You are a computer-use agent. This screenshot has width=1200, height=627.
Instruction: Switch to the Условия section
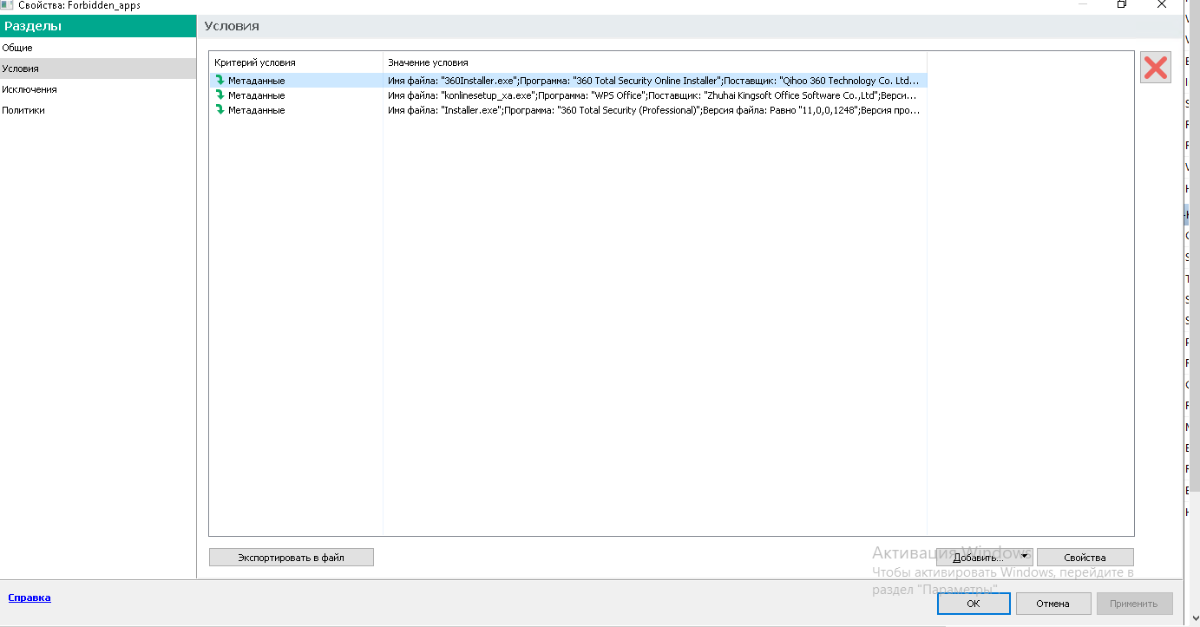(x=21, y=69)
